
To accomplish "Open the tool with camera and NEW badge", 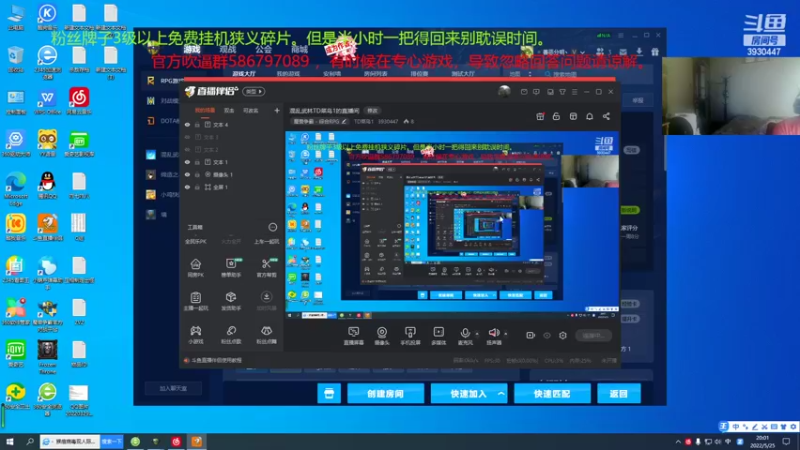I will tap(231, 267).
